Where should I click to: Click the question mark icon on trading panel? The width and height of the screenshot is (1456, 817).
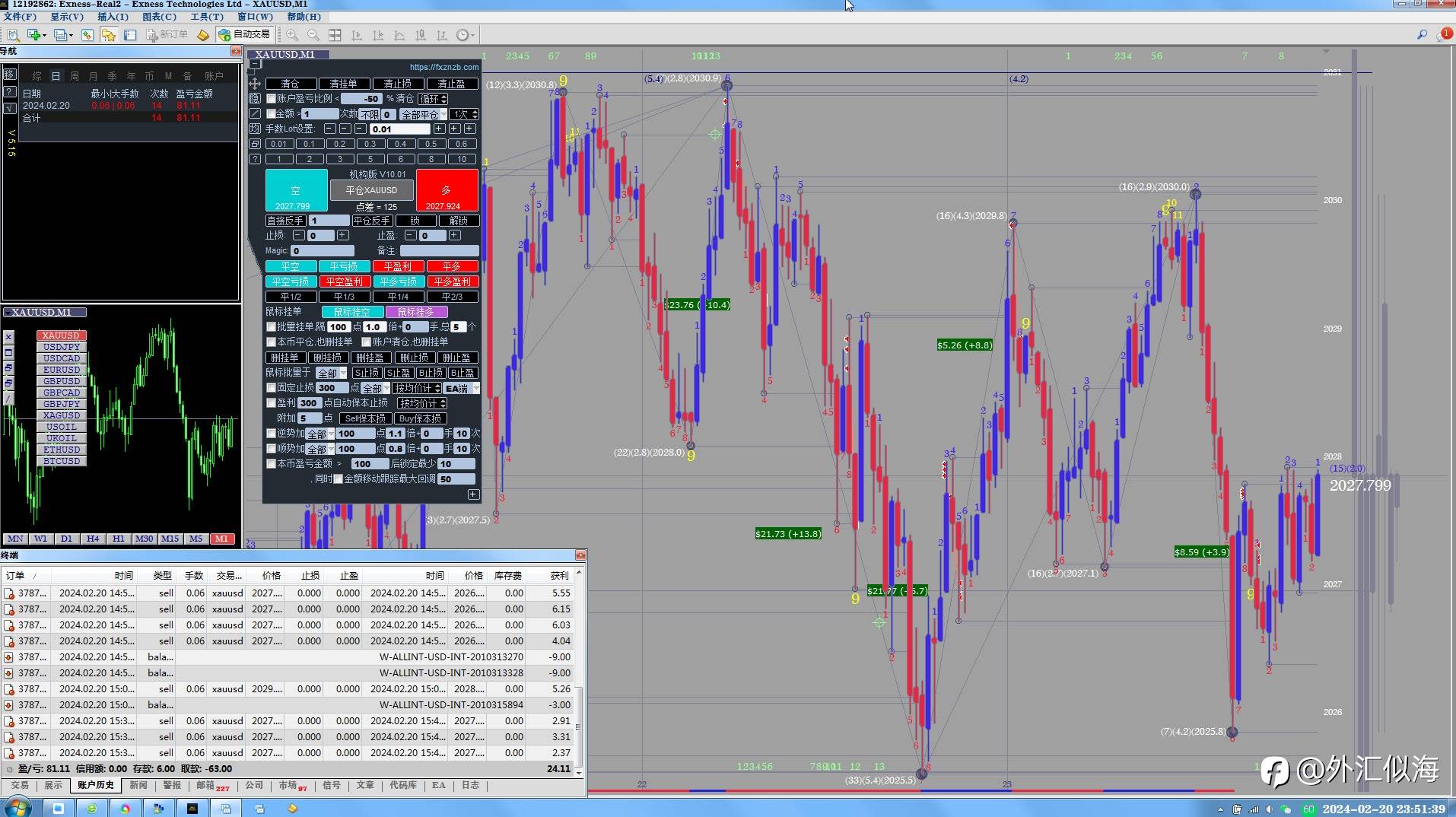click(x=255, y=159)
